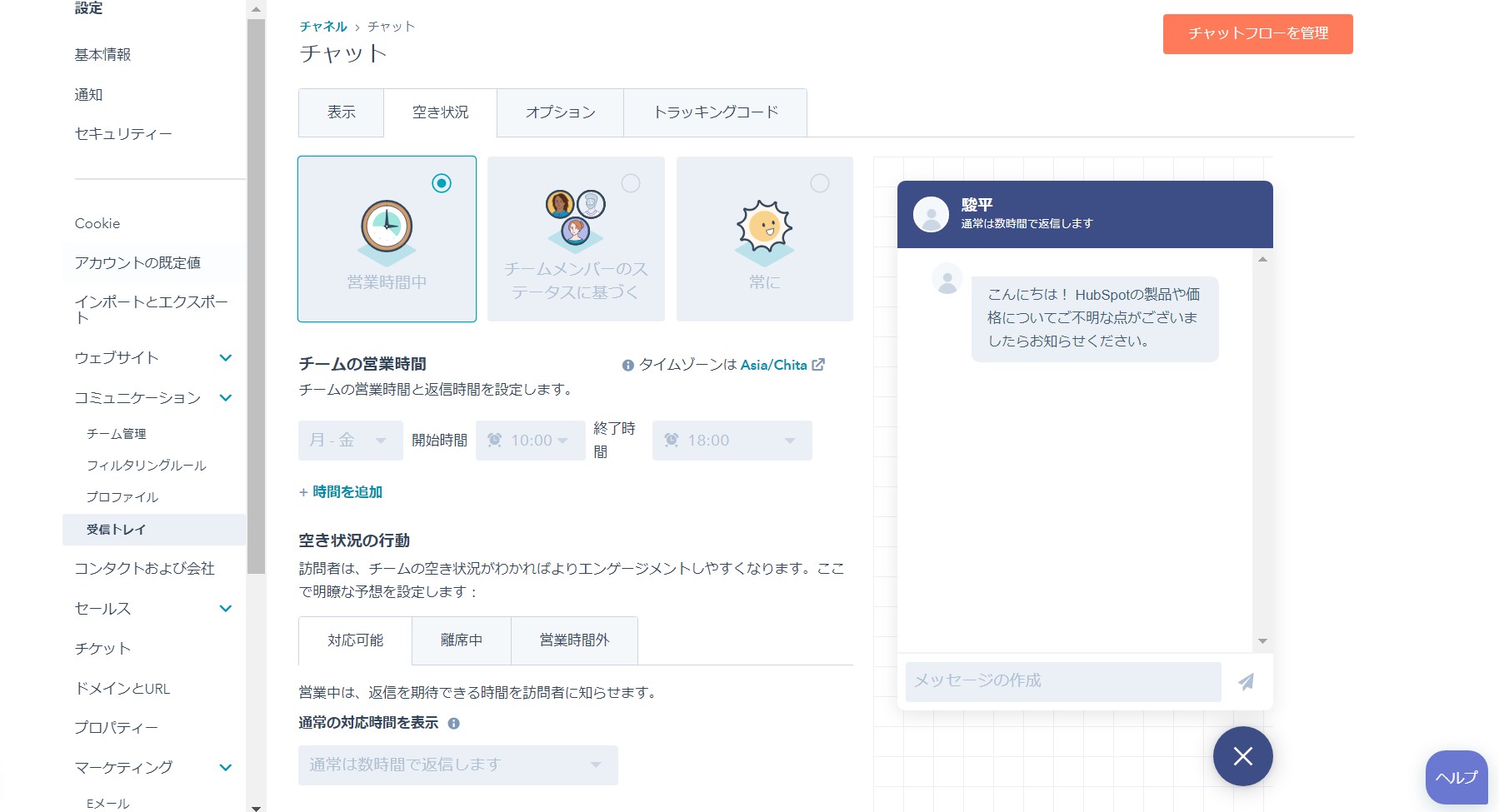Close chat widget with the X button
The height and width of the screenshot is (812, 1499).
pos(1242,756)
